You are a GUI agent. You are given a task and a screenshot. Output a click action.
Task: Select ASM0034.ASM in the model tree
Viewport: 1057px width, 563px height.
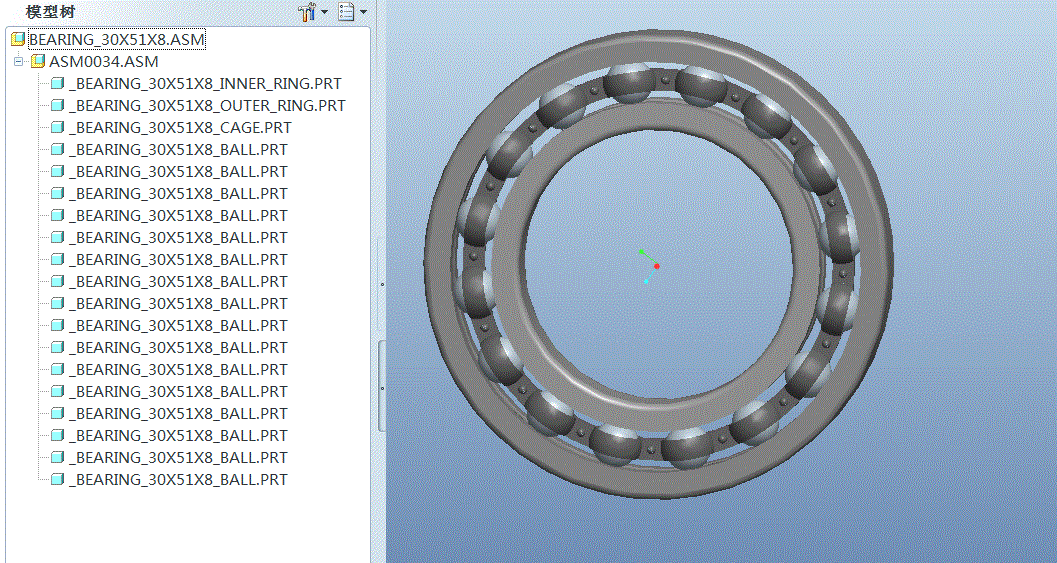[x=104, y=61]
